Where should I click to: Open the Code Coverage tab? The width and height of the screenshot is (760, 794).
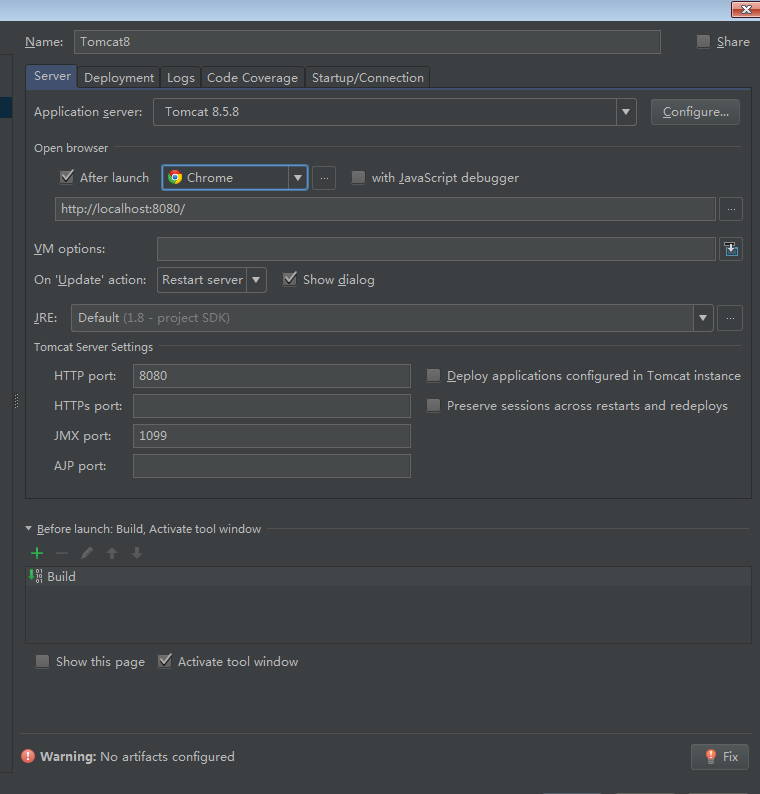(x=252, y=77)
